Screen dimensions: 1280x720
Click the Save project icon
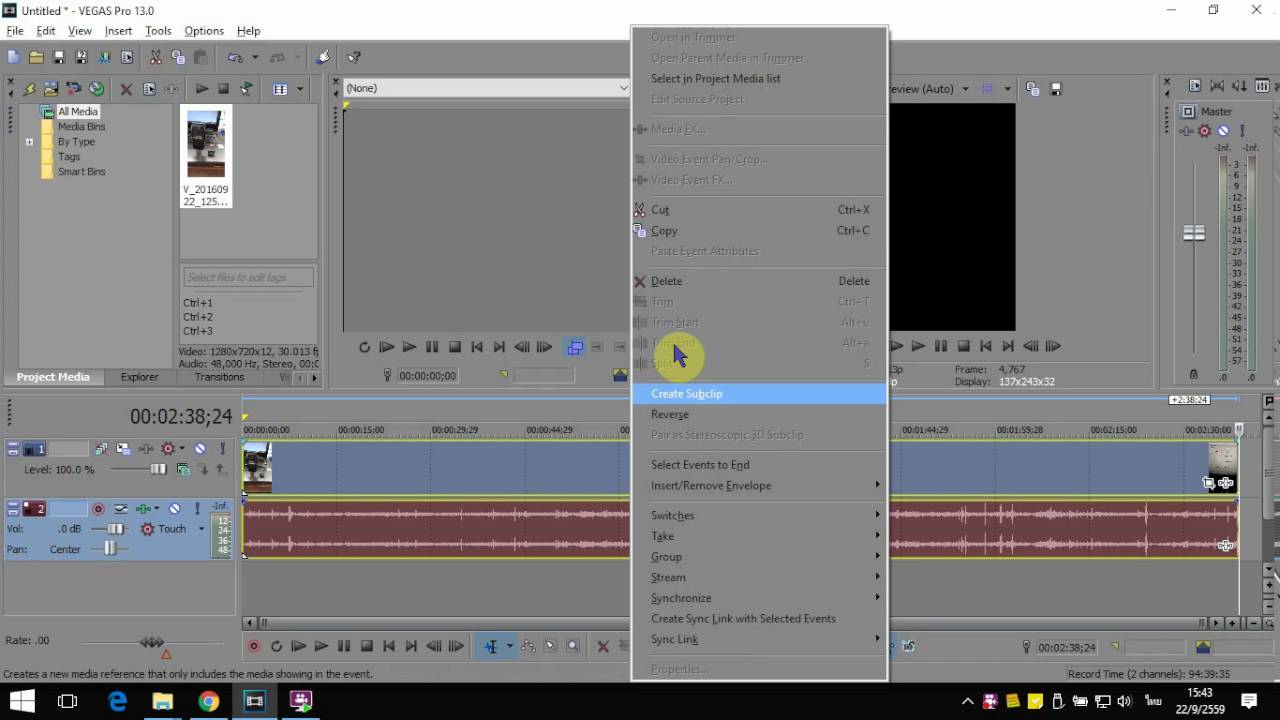tap(58, 58)
